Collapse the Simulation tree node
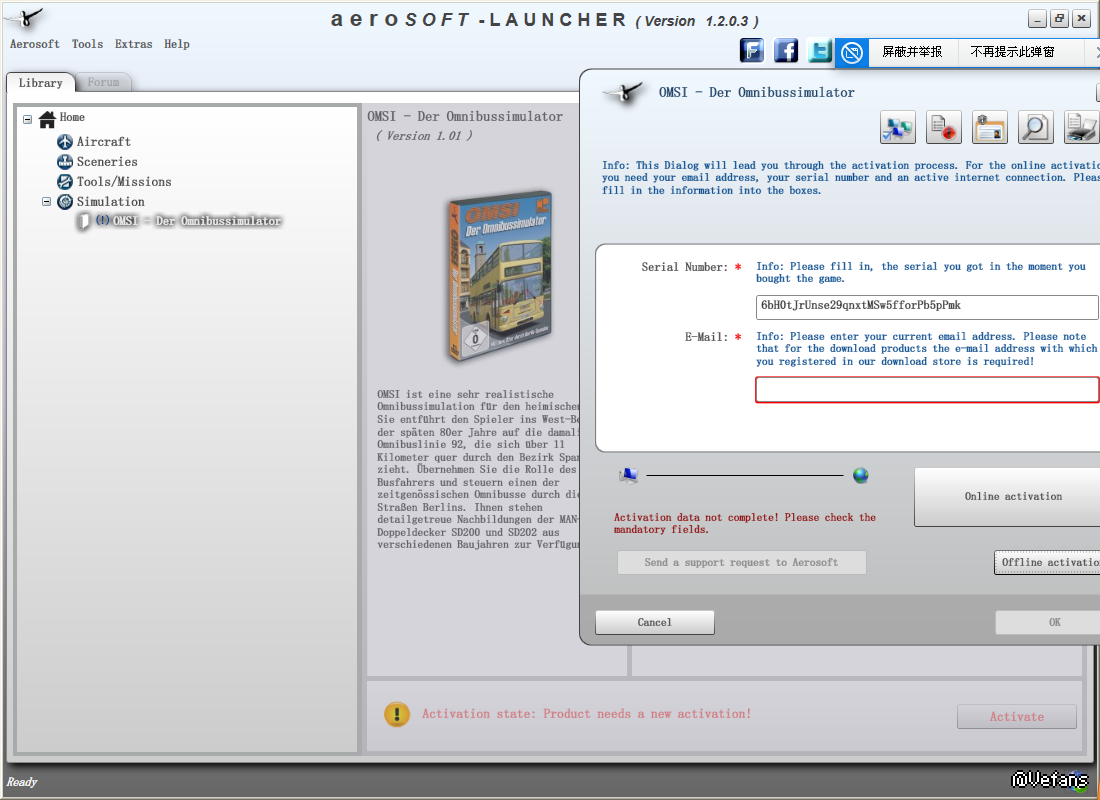This screenshot has width=1100, height=800. coord(46,201)
